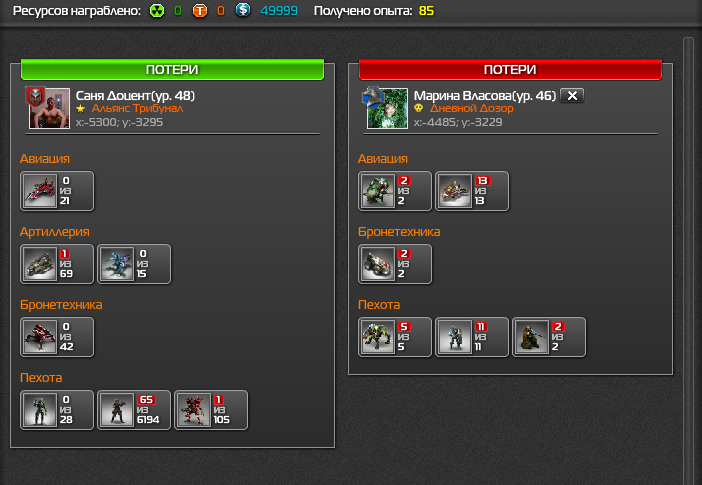The height and width of the screenshot is (485, 702).
Task: Open the Альянс Трибунал alliance link
Action: pos(137,108)
